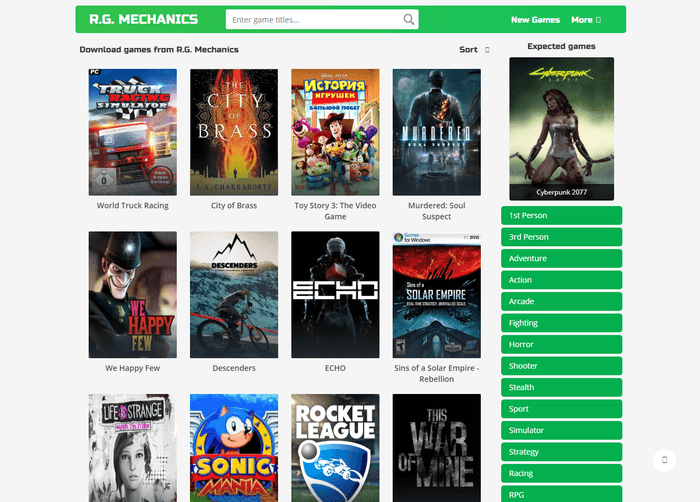Screen dimensions: 700x502
Task: Select the Sonic Mania cover image
Action: pyautogui.click(x=234, y=447)
